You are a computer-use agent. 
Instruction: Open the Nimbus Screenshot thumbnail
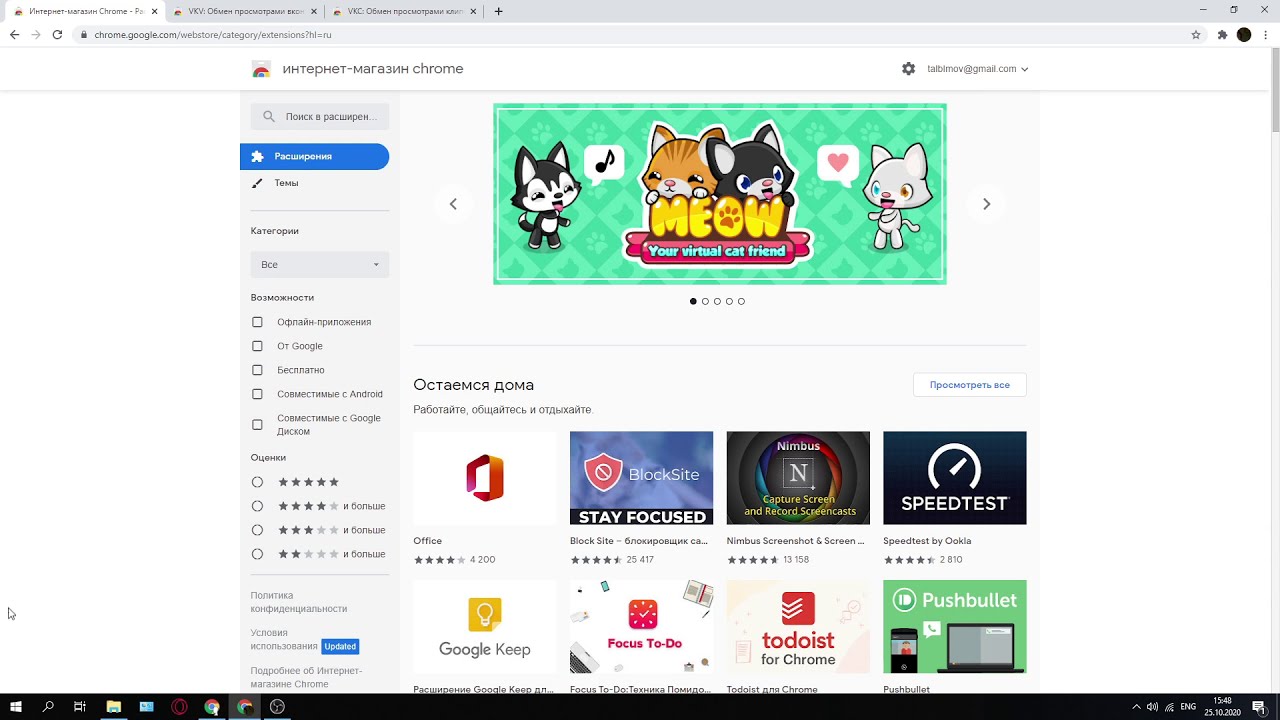coord(798,478)
